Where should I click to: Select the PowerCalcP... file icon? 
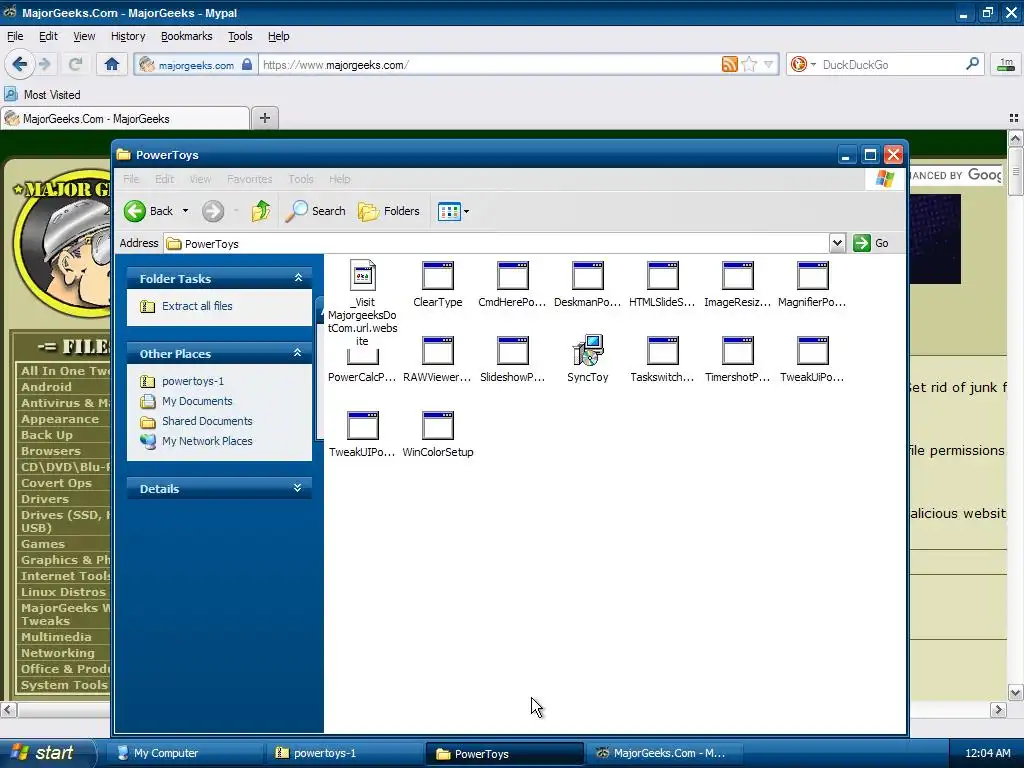tap(362, 357)
